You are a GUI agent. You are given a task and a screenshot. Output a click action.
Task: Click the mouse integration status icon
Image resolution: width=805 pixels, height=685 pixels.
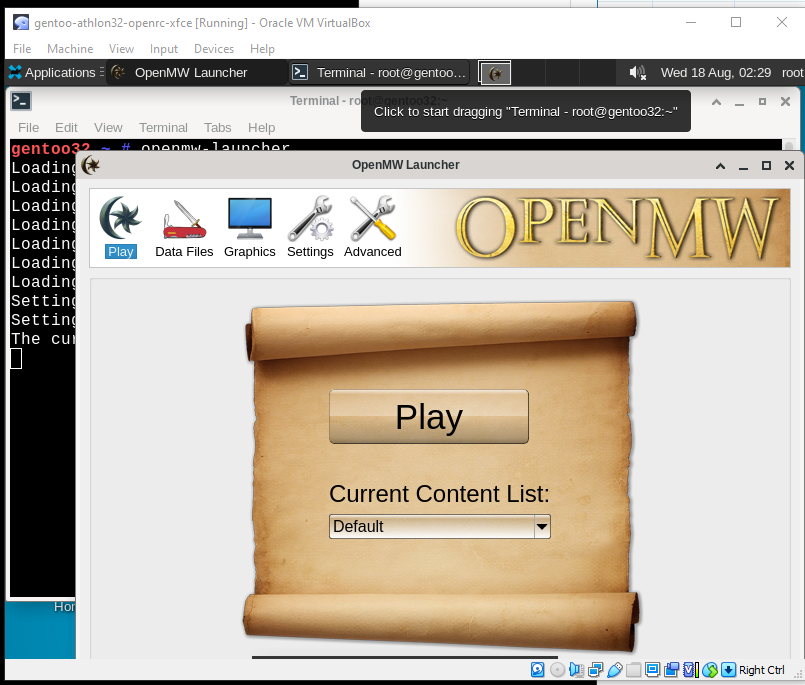[710, 670]
